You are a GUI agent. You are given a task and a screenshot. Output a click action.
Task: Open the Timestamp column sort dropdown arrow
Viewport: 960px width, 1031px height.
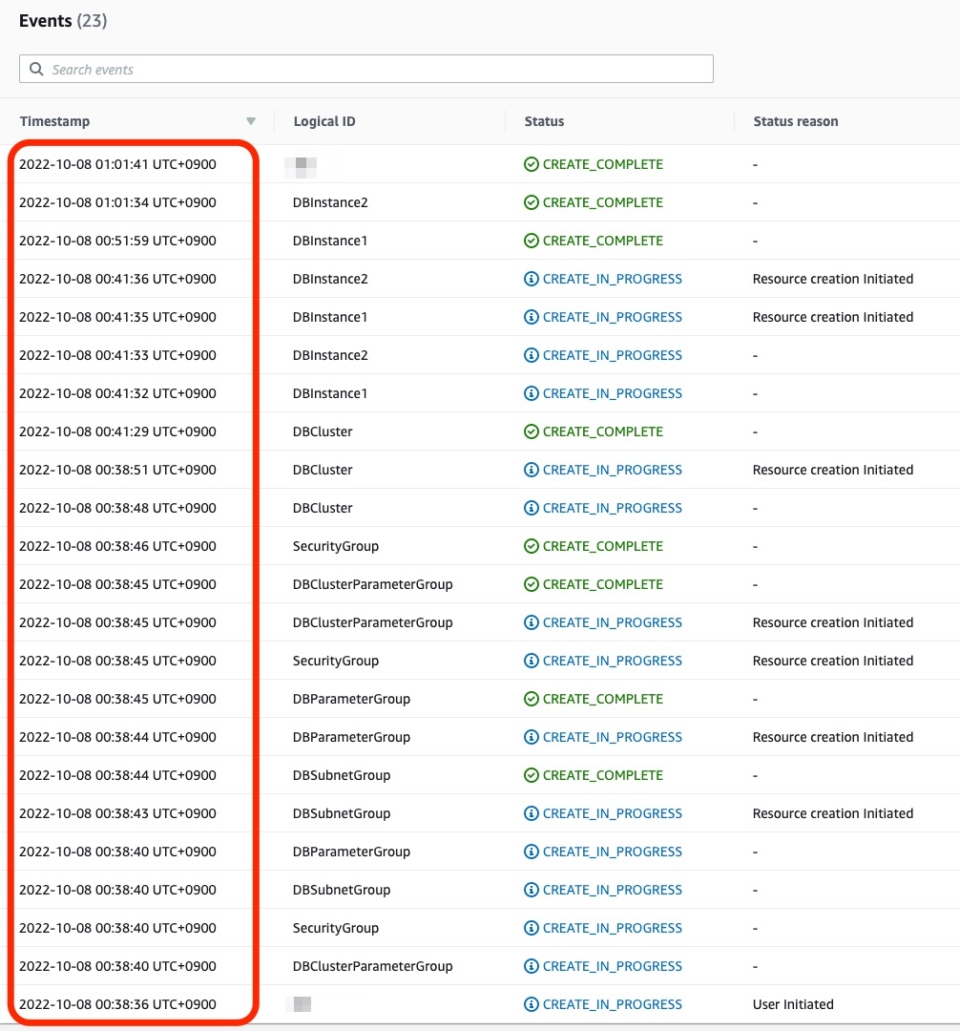251,120
